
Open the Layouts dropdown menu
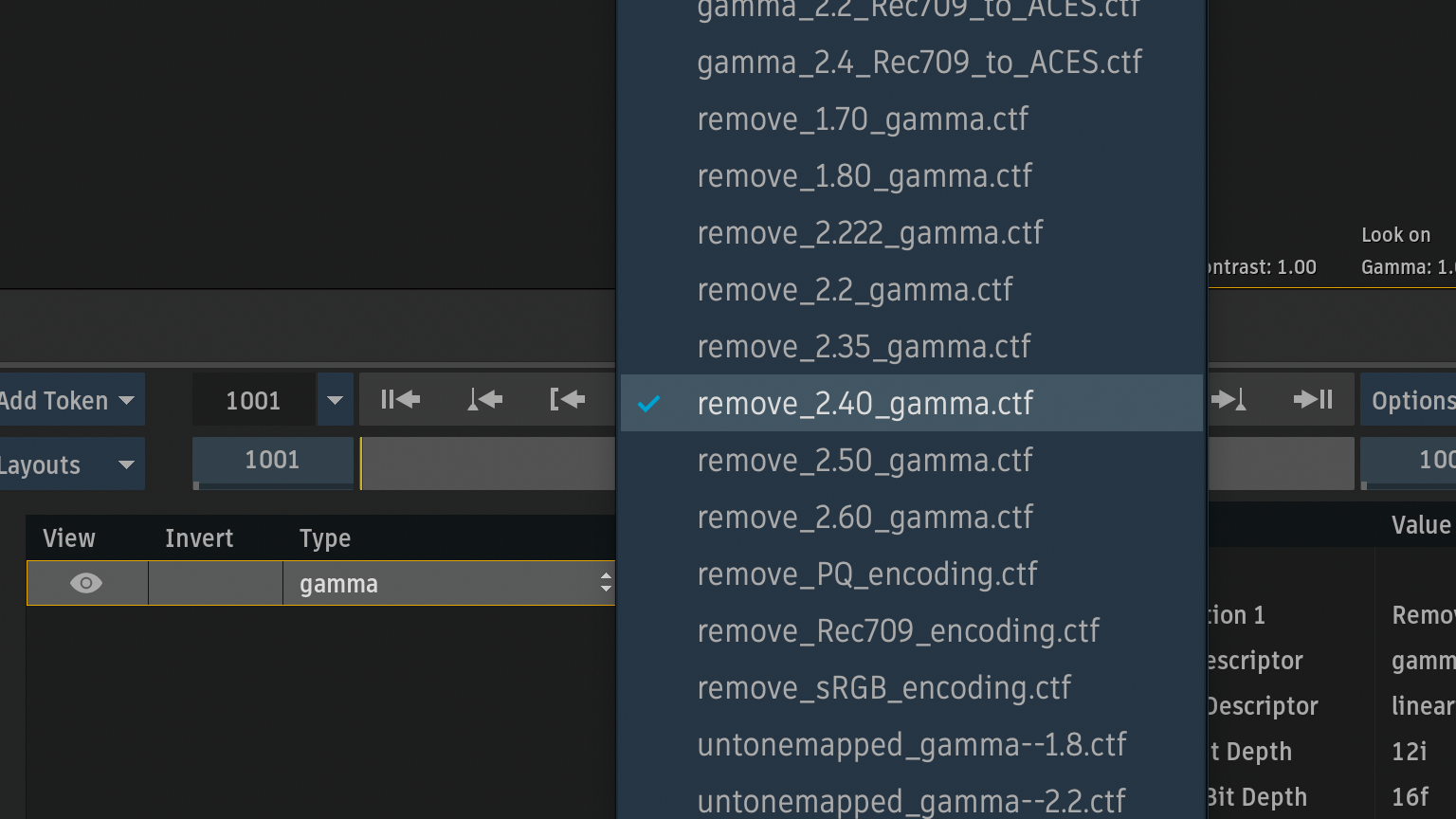point(70,464)
